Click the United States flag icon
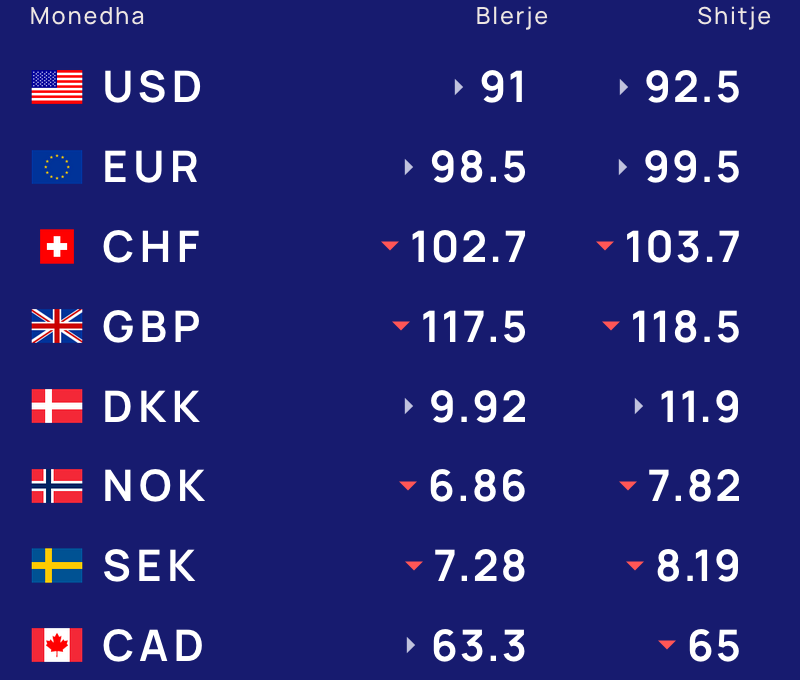The width and height of the screenshot is (800, 680). click(x=57, y=87)
